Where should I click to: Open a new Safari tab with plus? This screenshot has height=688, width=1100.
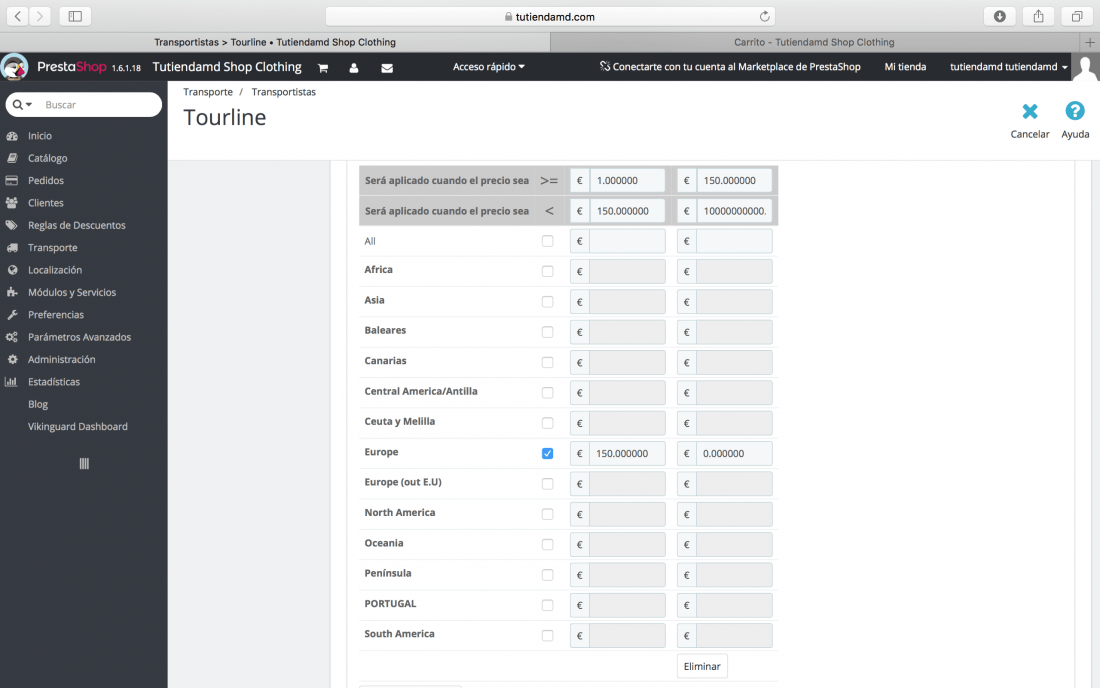pos(1089,42)
